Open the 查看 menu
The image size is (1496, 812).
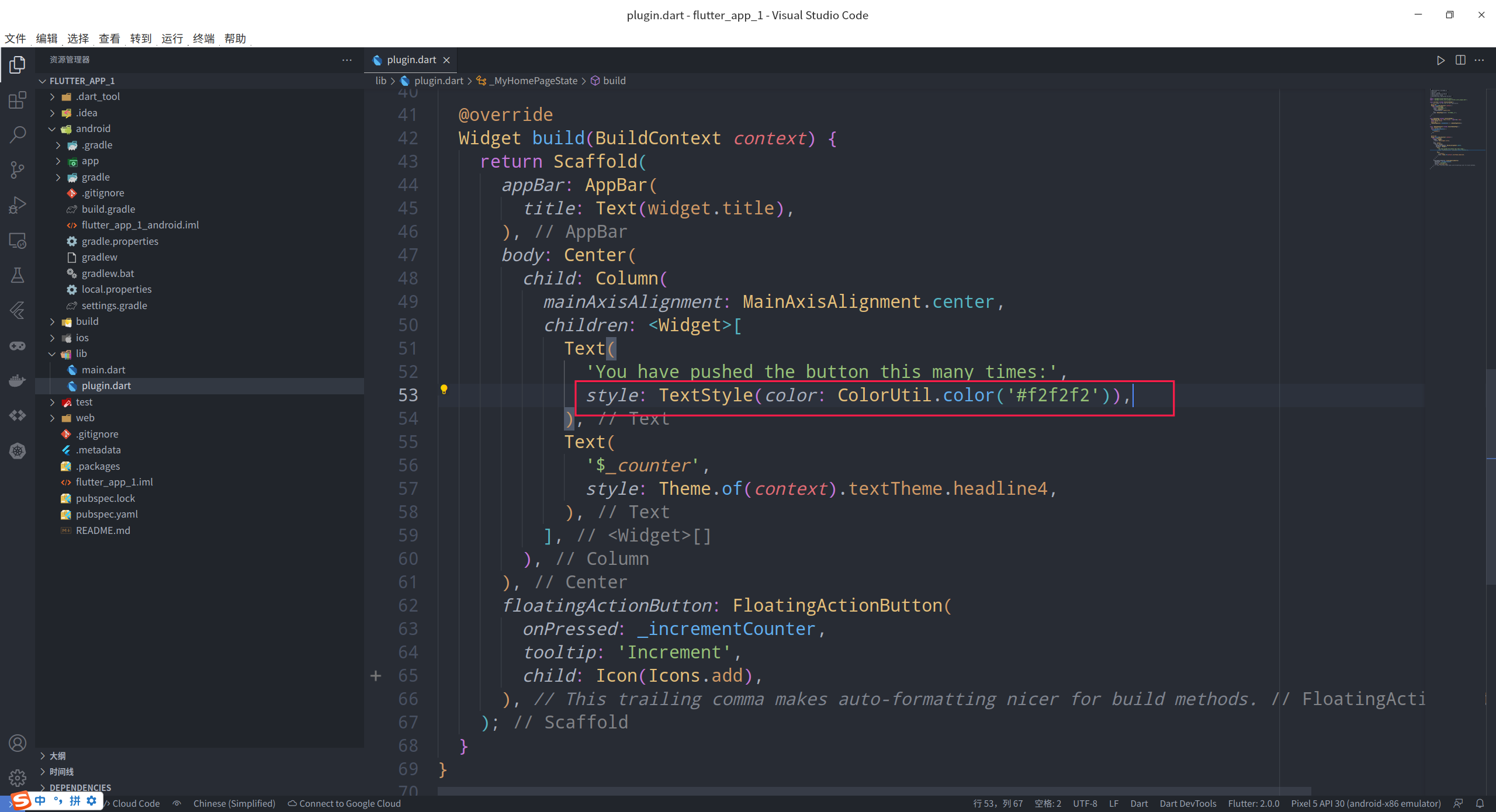coord(109,39)
